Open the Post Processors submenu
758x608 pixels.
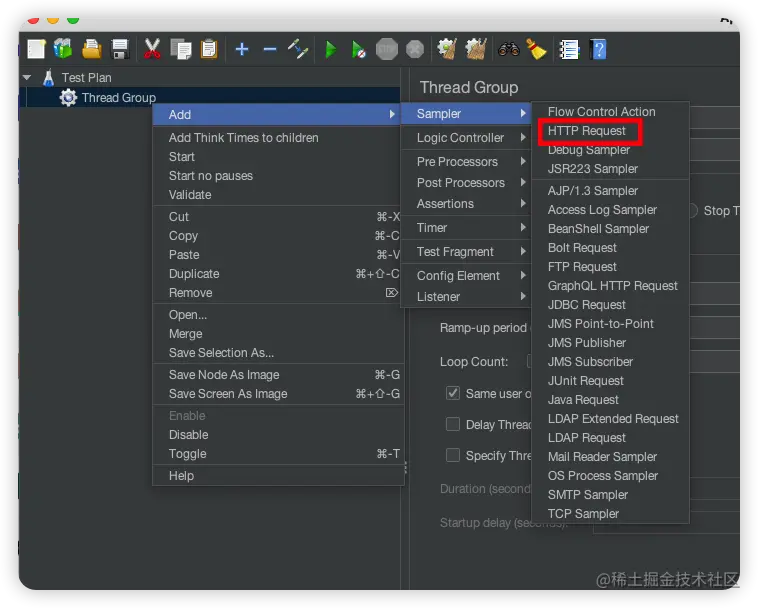pyautogui.click(x=466, y=183)
